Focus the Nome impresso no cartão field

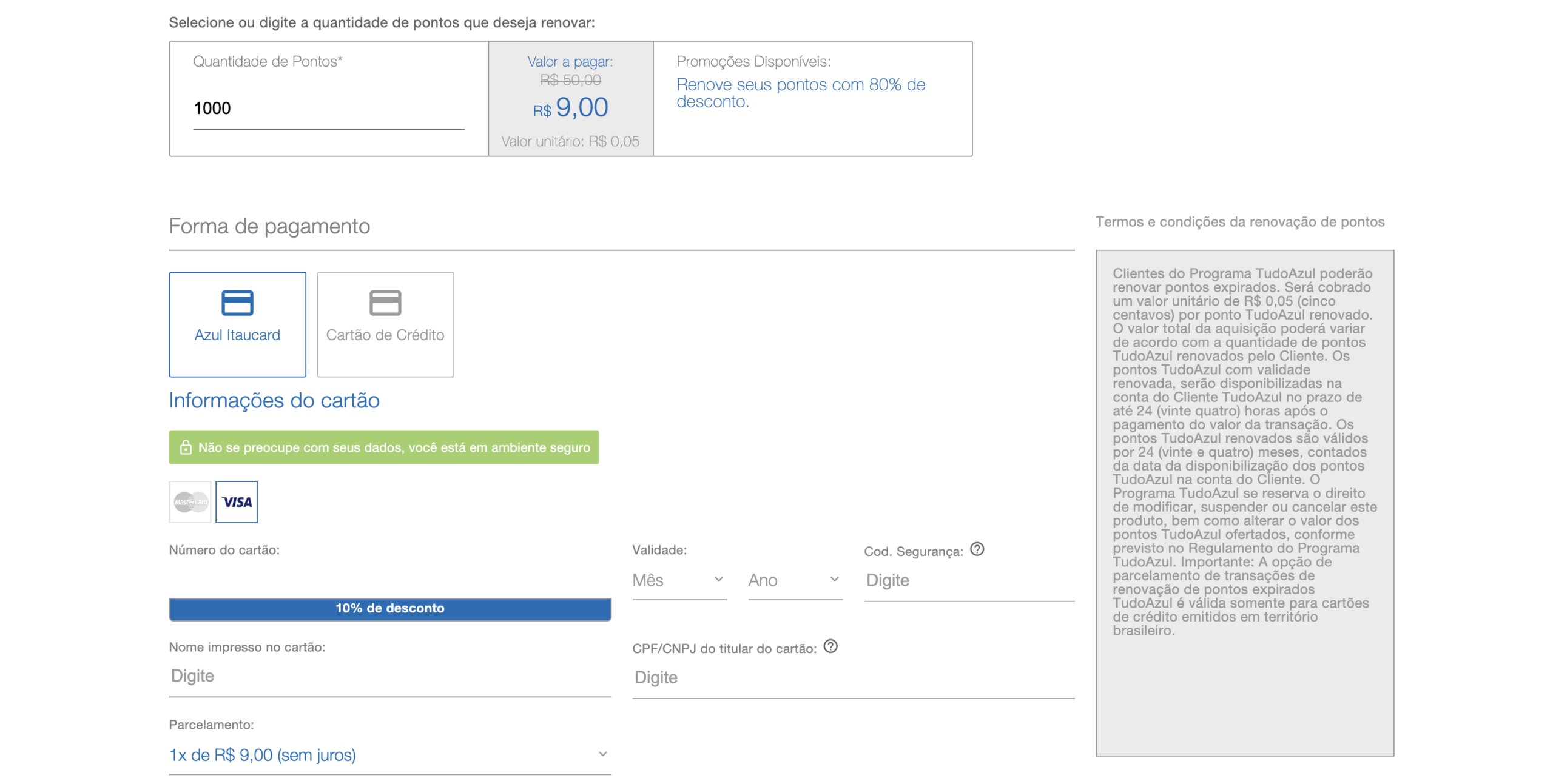(389, 676)
